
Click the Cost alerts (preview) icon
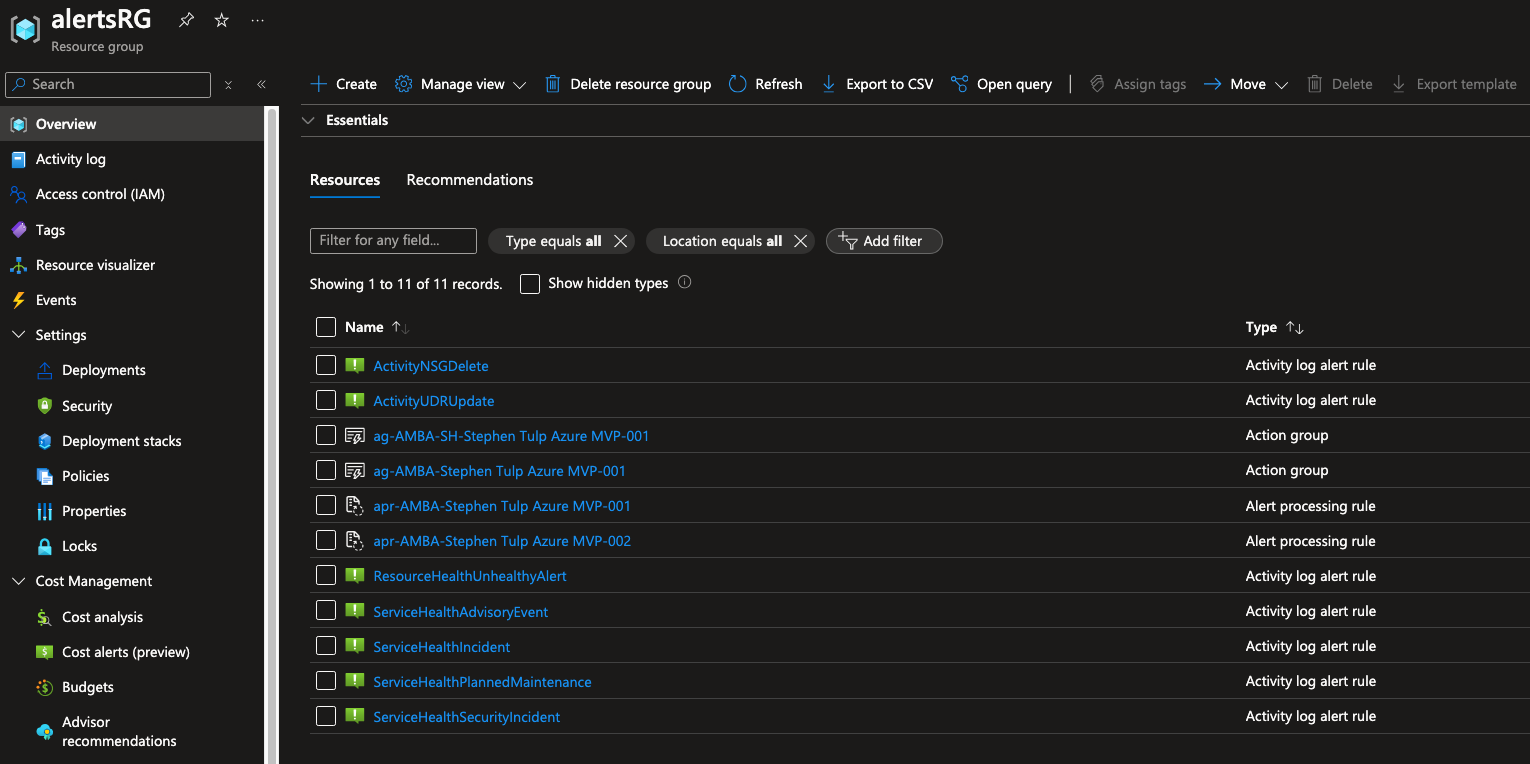pyautogui.click(x=44, y=652)
